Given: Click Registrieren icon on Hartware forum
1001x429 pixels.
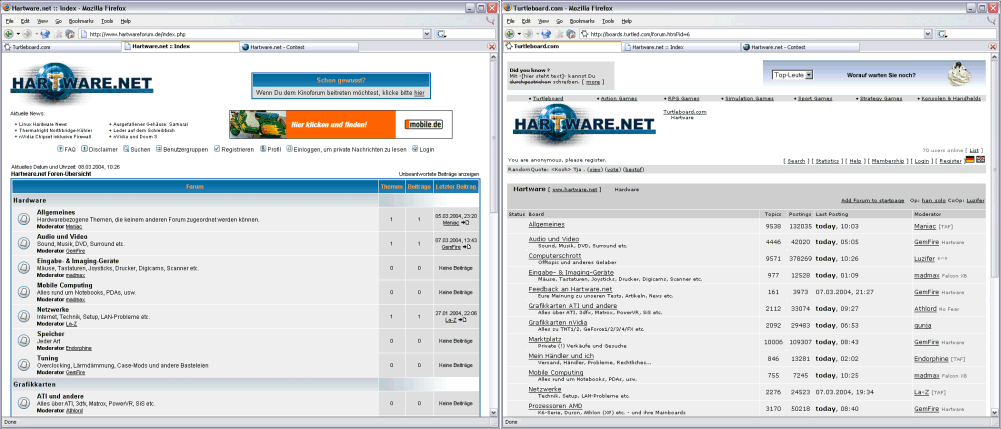Looking at the screenshot, I should [217, 149].
